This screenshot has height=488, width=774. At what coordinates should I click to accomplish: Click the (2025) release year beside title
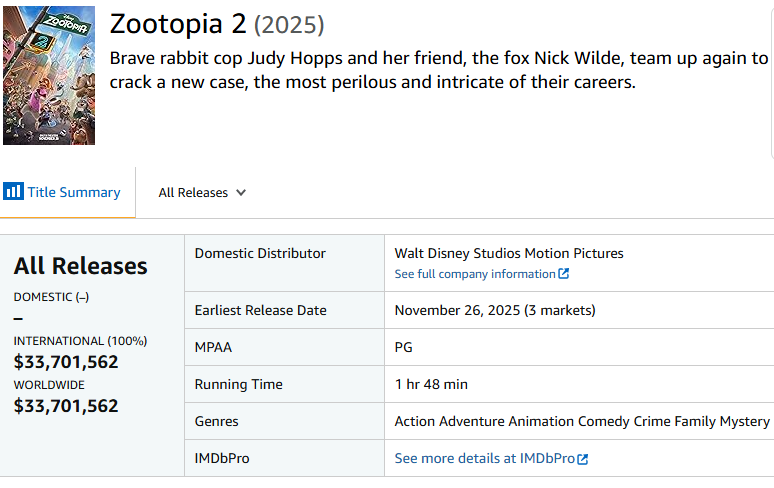[x=289, y=26]
